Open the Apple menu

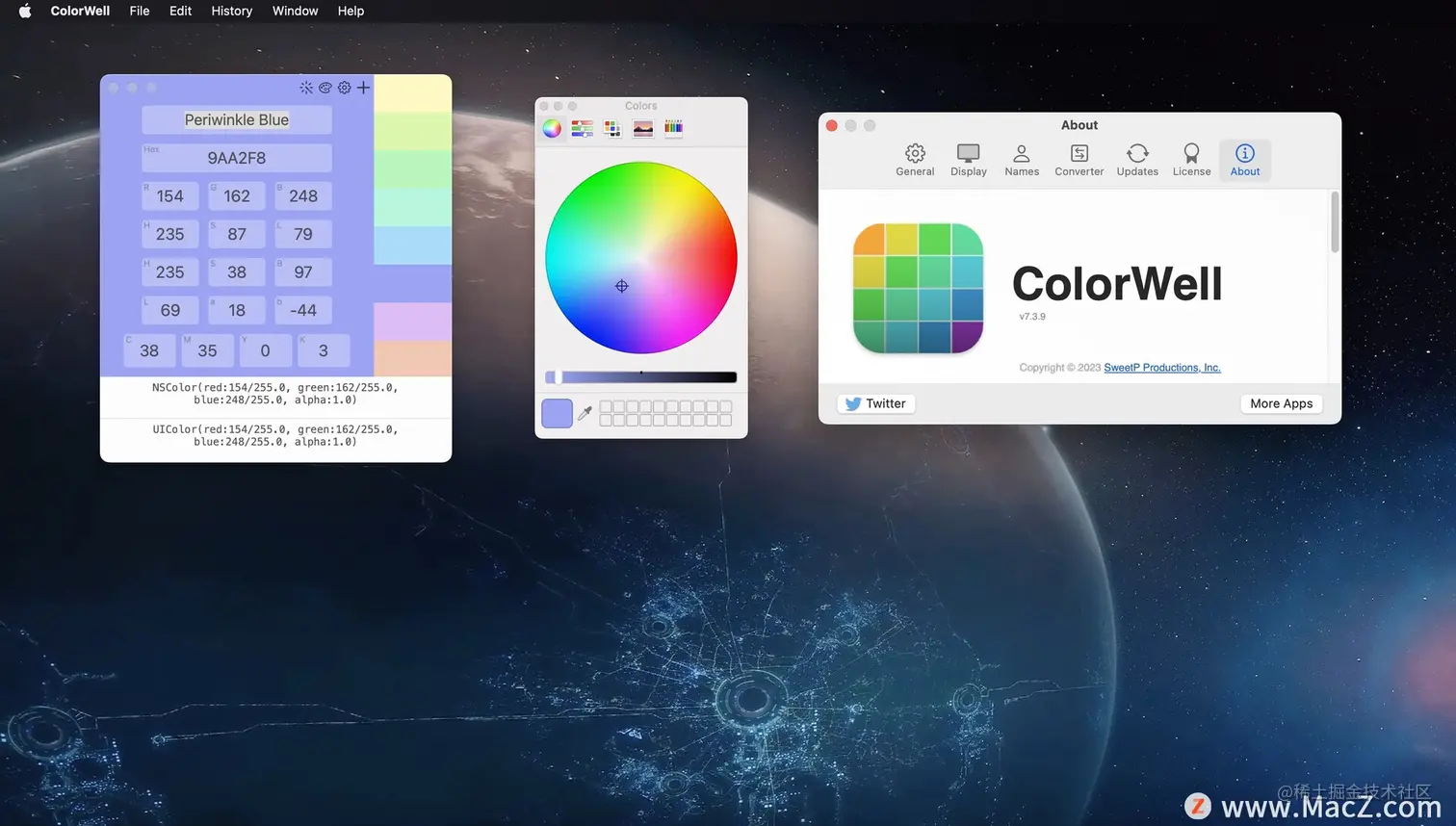coord(25,11)
